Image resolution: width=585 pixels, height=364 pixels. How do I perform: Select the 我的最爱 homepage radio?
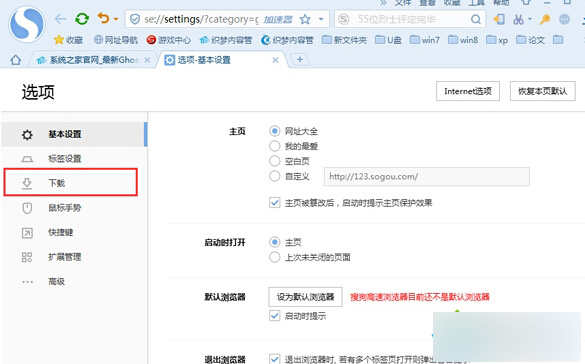coord(275,146)
